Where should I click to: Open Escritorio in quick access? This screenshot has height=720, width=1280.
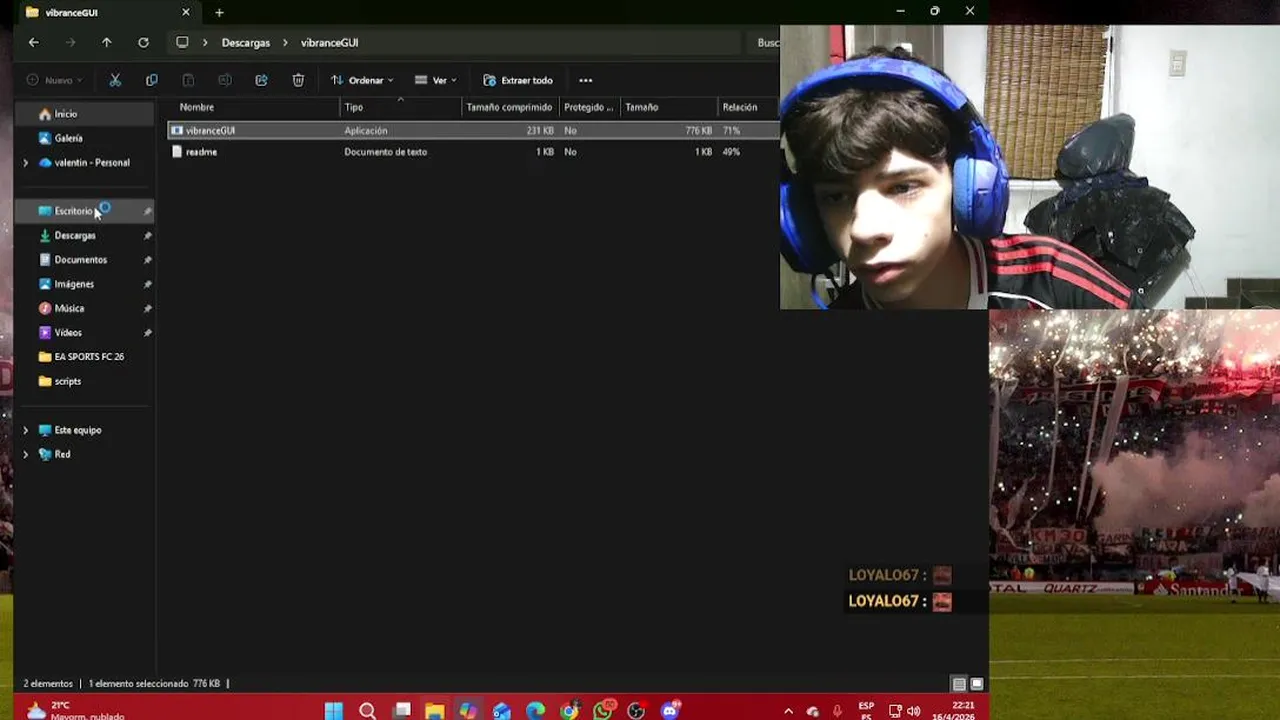point(85,211)
